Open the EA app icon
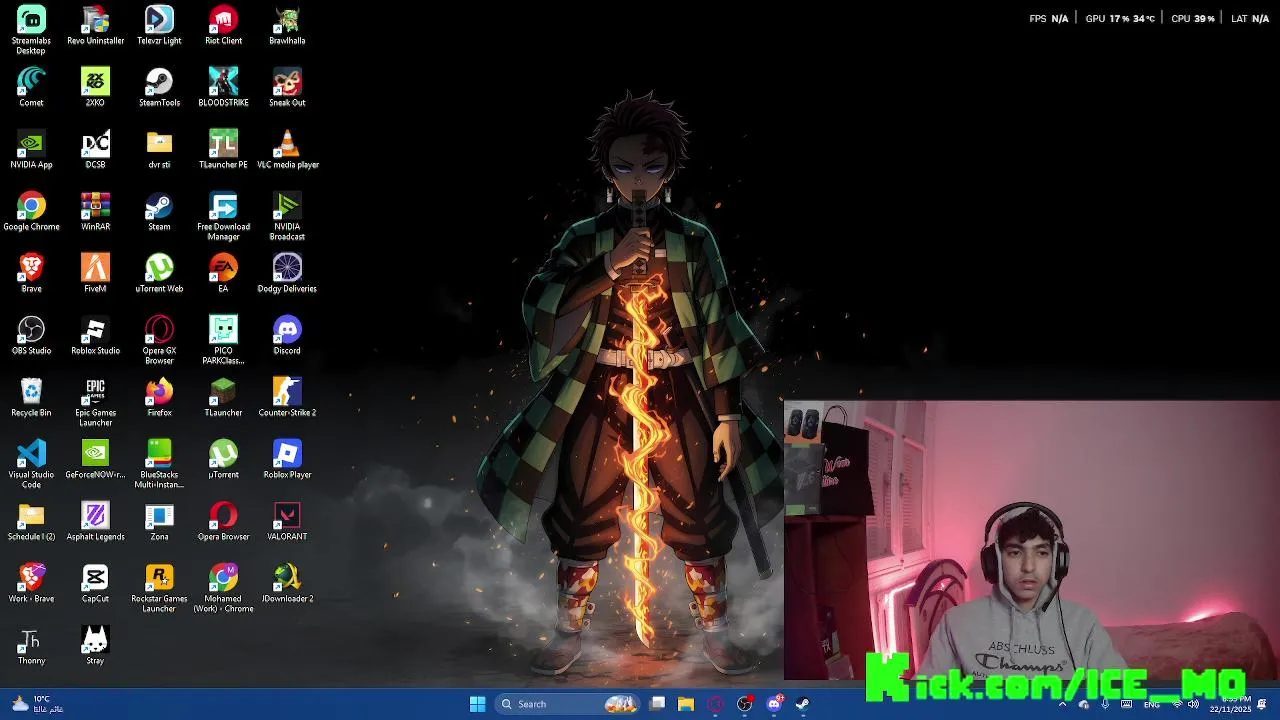The height and width of the screenshot is (720, 1280). click(223, 274)
